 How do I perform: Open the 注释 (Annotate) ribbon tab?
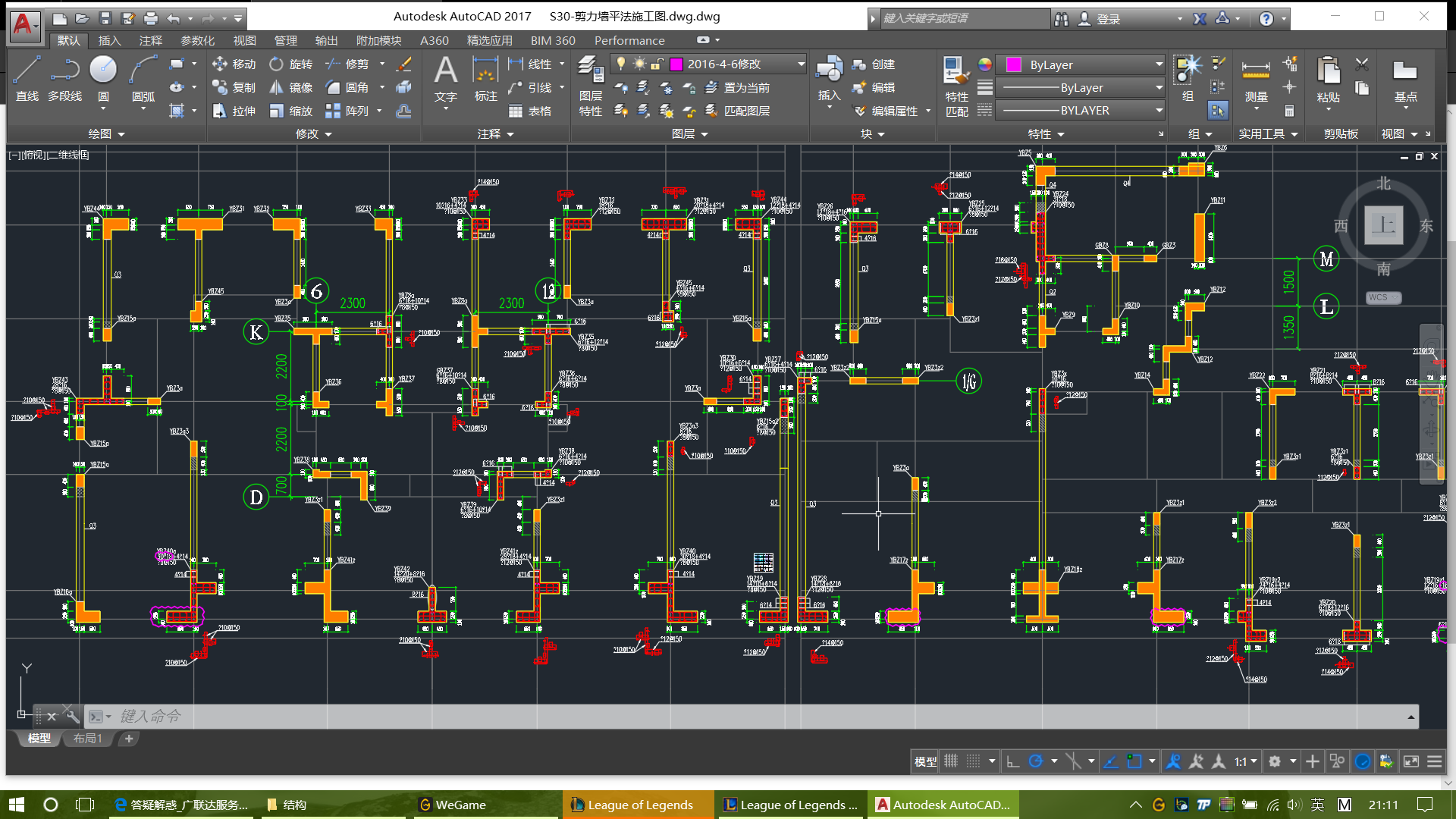[x=150, y=40]
